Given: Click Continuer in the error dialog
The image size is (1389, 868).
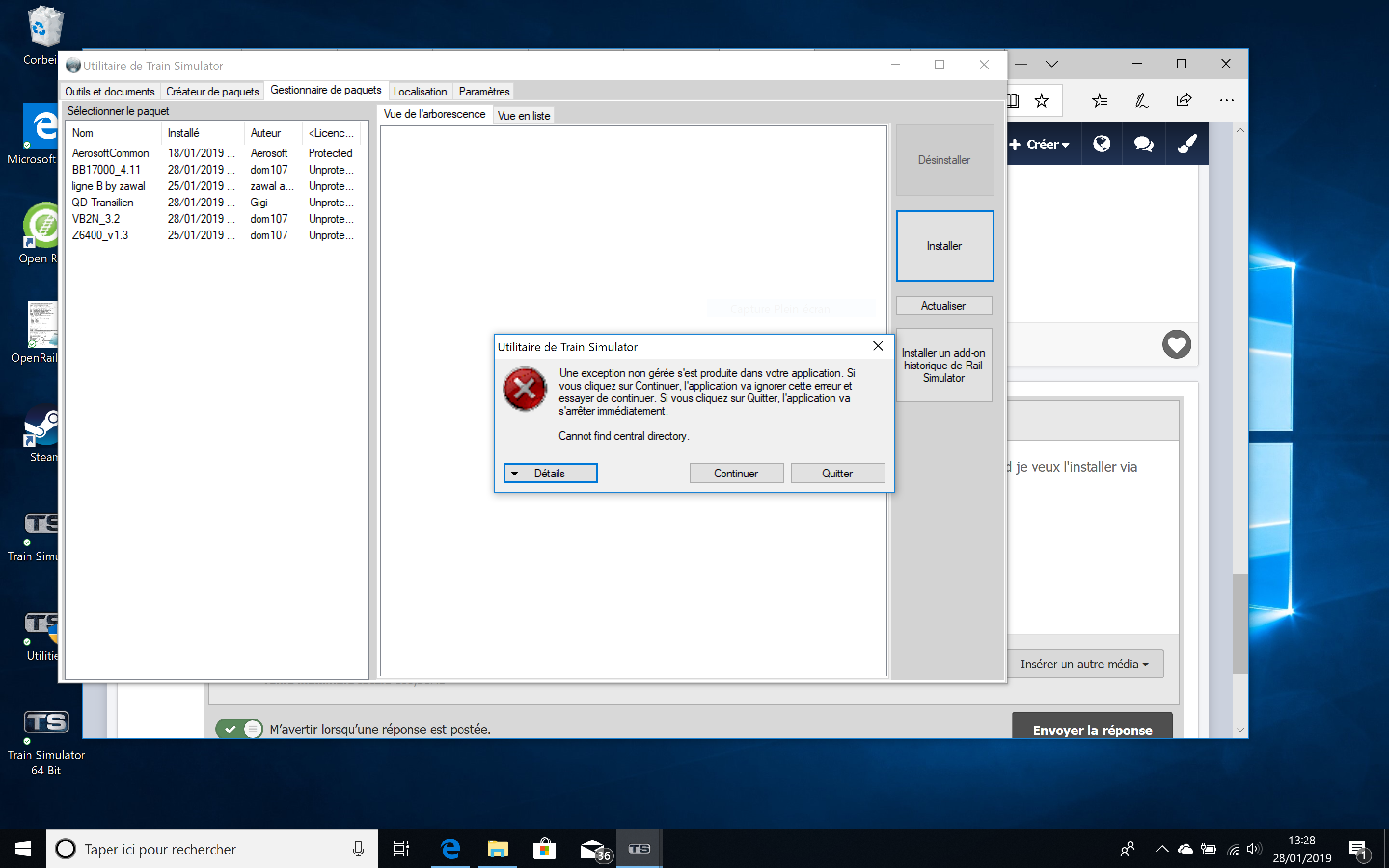Looking at the screenshot, I should [x=736, y=473].
